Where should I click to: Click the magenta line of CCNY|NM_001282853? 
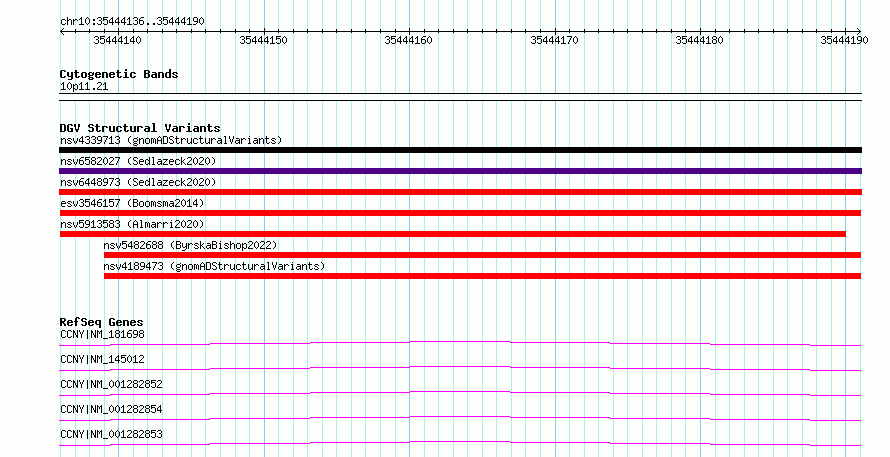click(460, 443)
